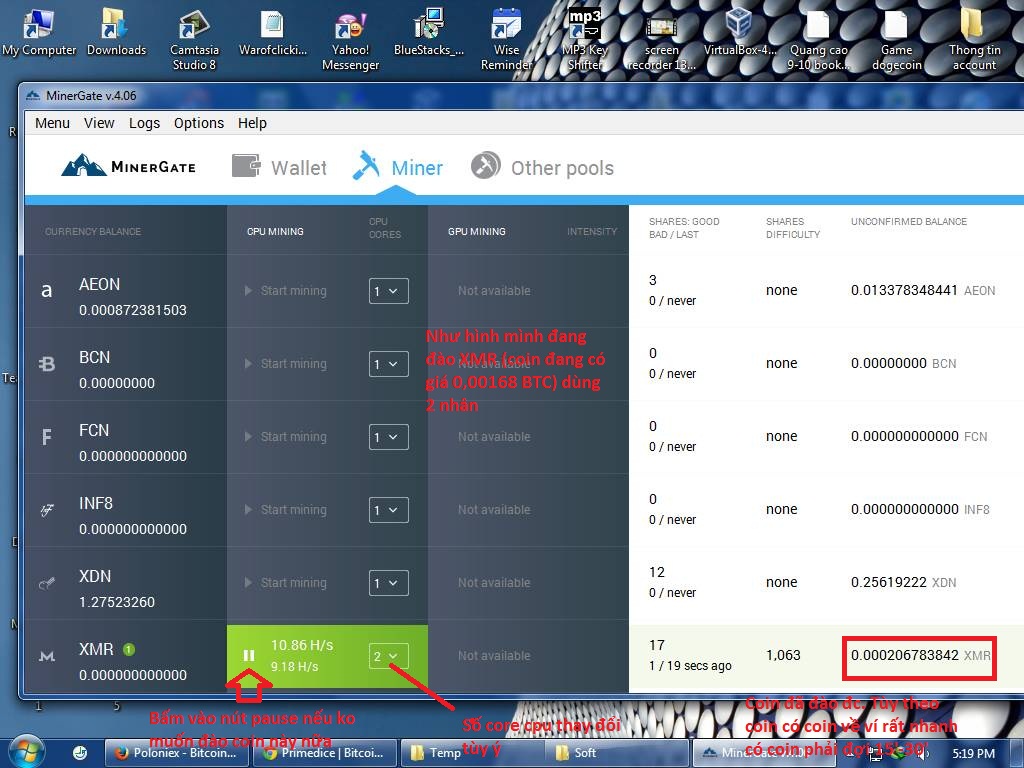Start mining BCN on CPU
Viewport: 1024px width, 768px height.
[285, 364]
